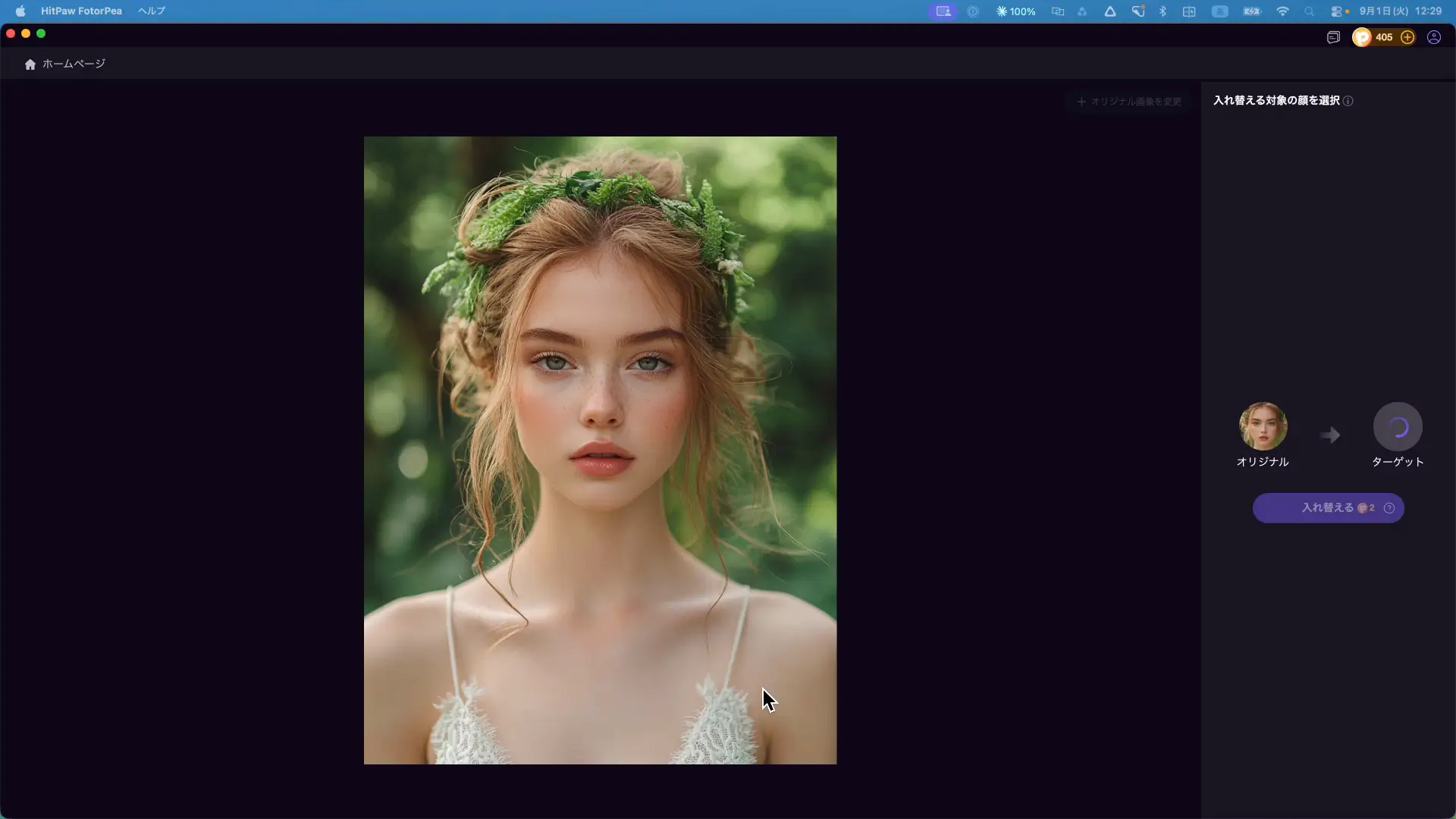Click オリジナル画像を変更 button
The width and height of the screenshot is (1456, 819).
(x=1129, y=102)
